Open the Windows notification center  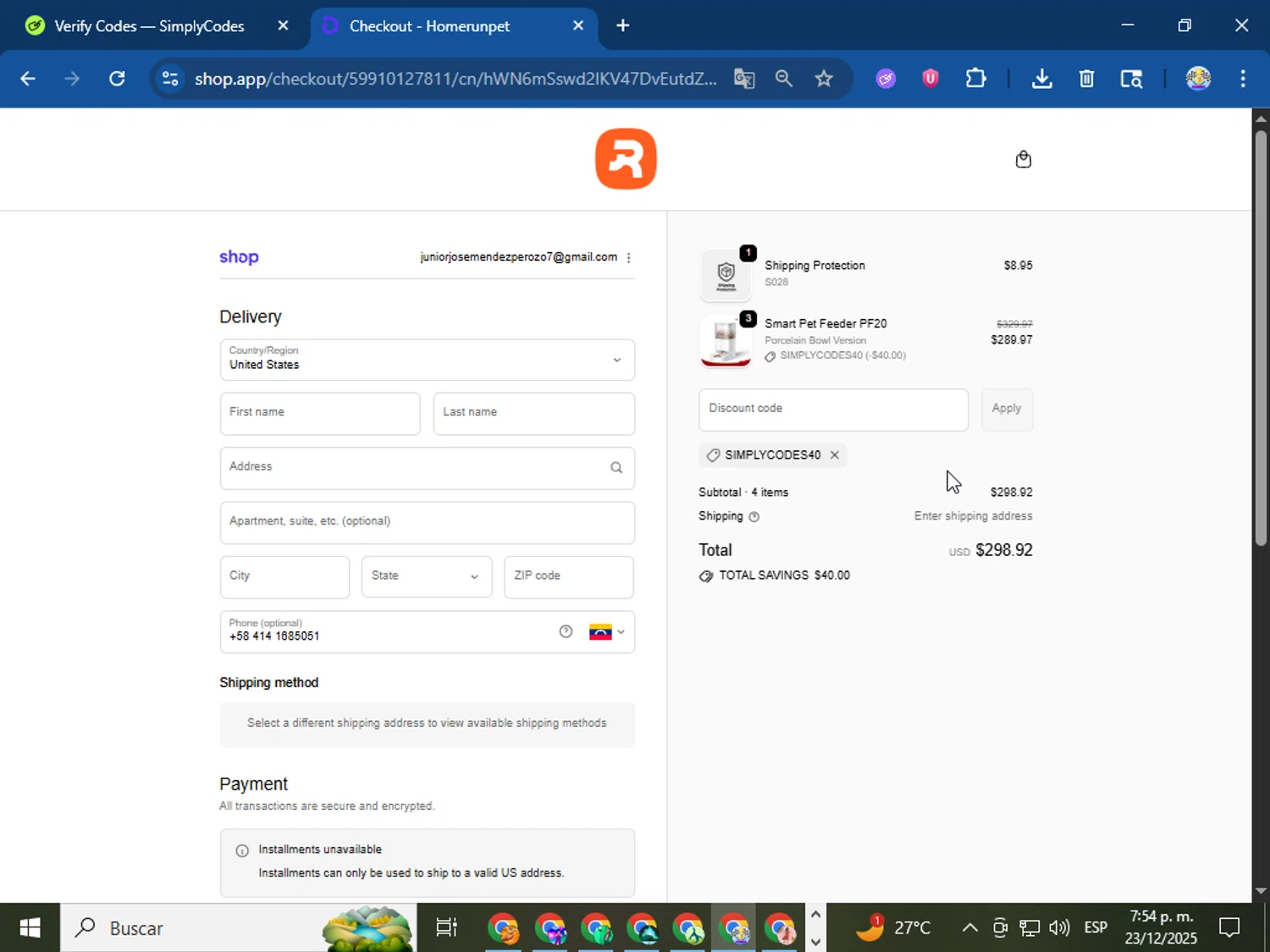point(1229,928)
